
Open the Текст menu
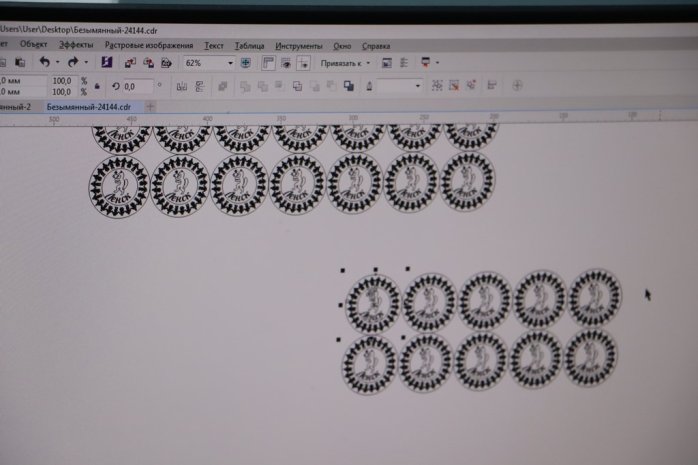[214, 45]
